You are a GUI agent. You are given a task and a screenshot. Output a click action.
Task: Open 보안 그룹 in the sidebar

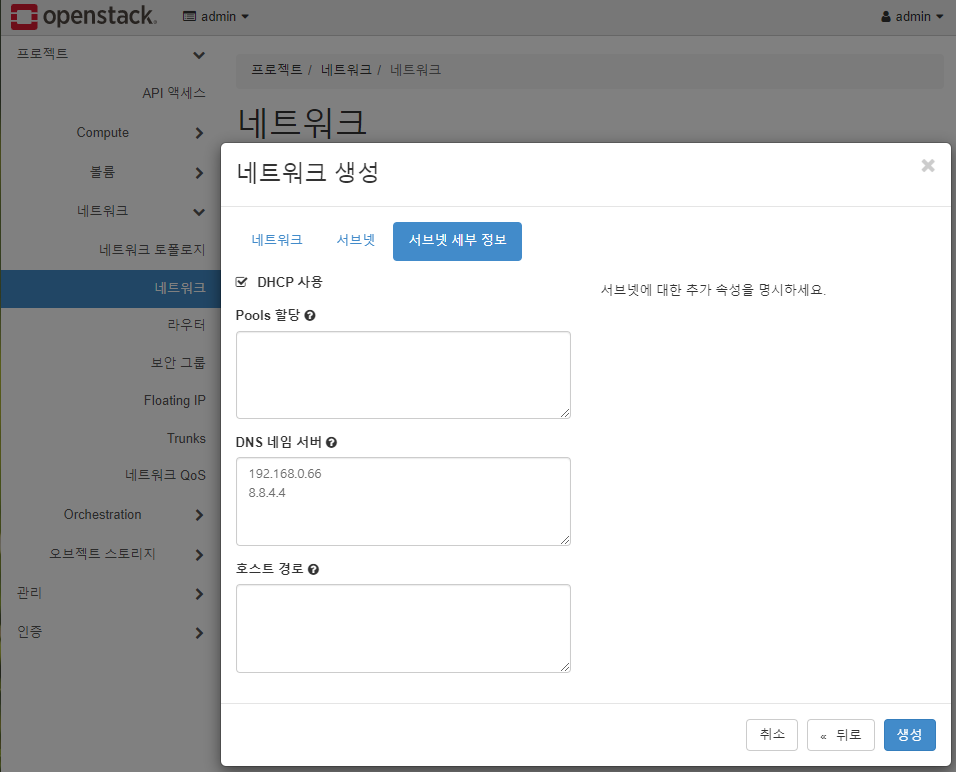(x=178, y=363)
